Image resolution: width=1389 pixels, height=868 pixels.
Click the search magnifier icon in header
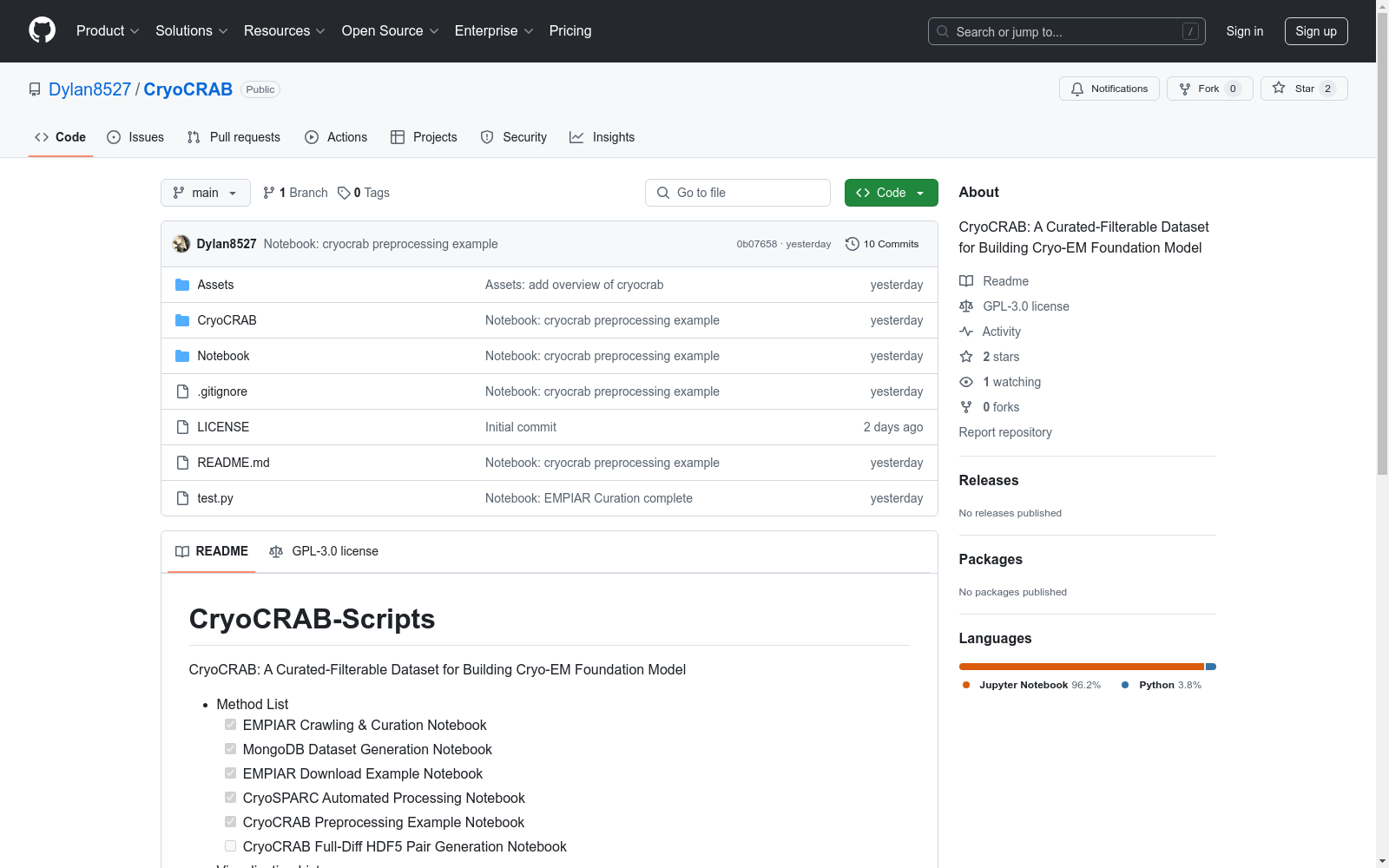943,31
